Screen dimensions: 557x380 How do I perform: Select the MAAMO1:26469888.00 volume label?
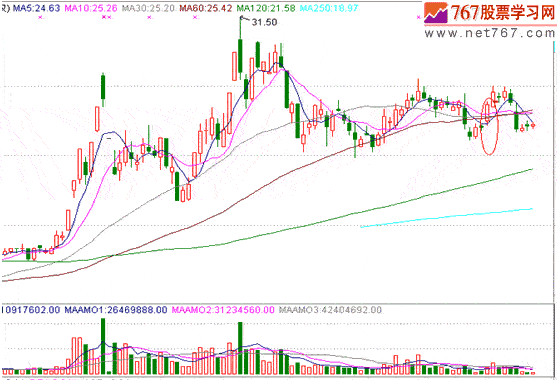pos(116,310)
